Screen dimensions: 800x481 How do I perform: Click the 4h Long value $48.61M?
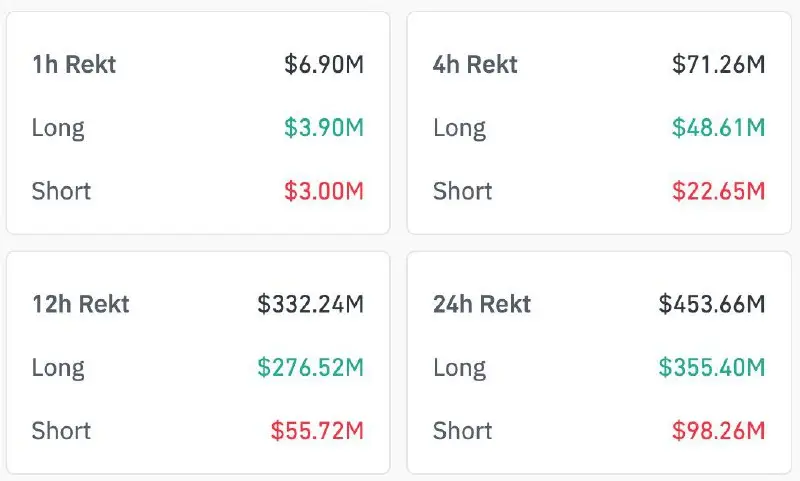[718, 128]
